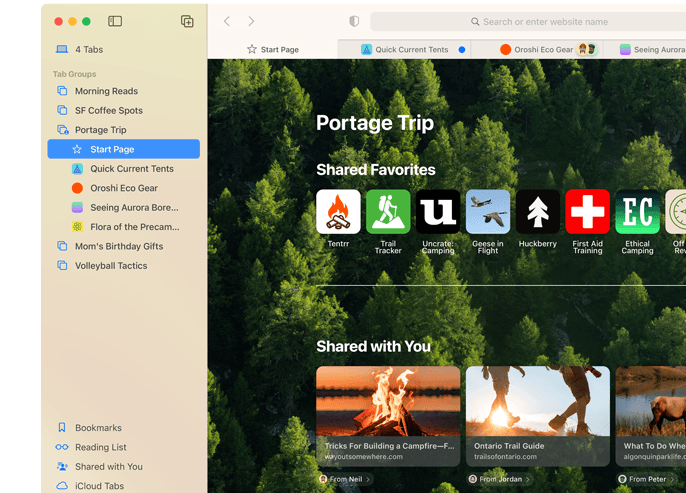Expand the Morning Reads tab group
This screenshot has width=686, height=493.
[x=106, y=91]
